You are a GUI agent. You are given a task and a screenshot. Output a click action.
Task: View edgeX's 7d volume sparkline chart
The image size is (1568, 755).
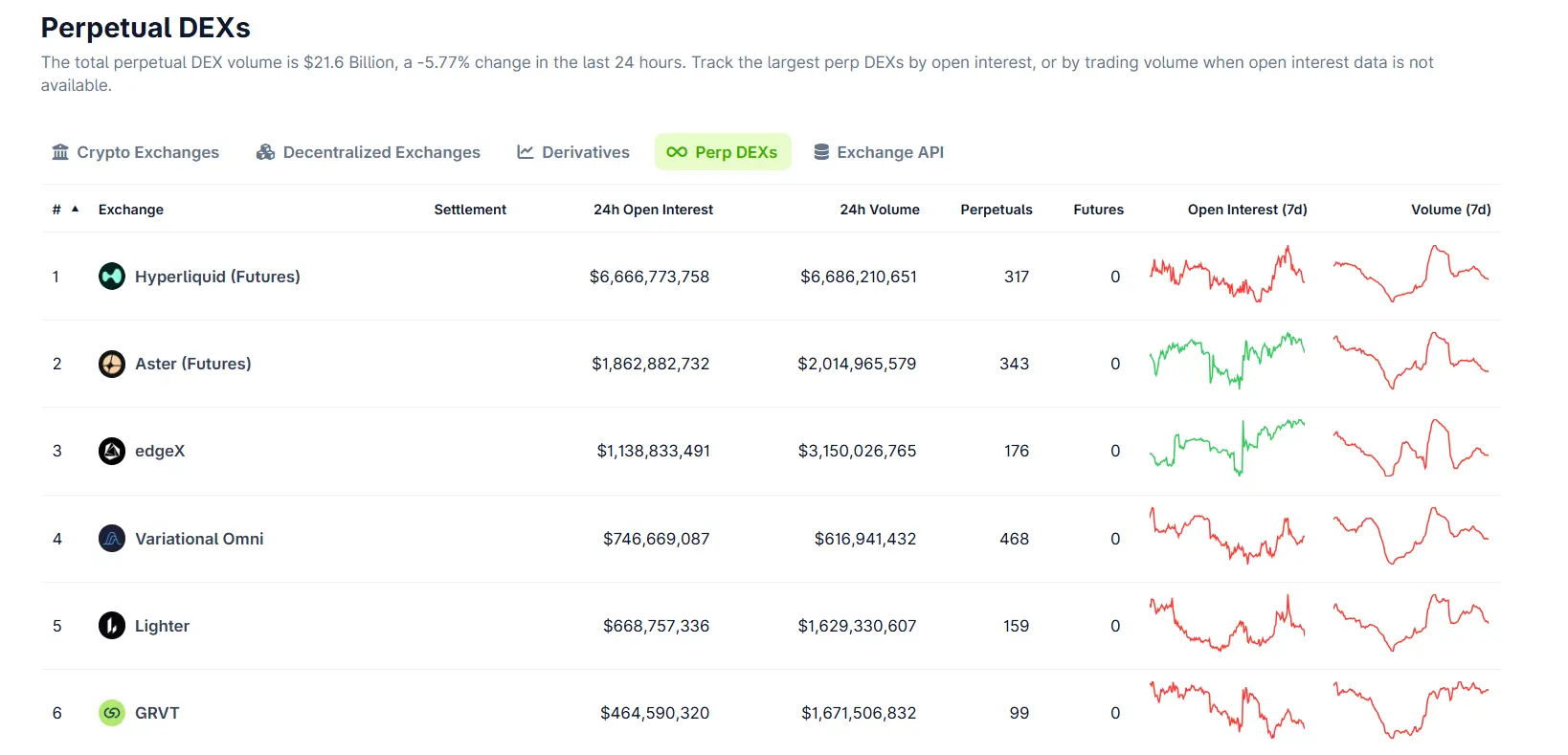[x=1411, y=449]
